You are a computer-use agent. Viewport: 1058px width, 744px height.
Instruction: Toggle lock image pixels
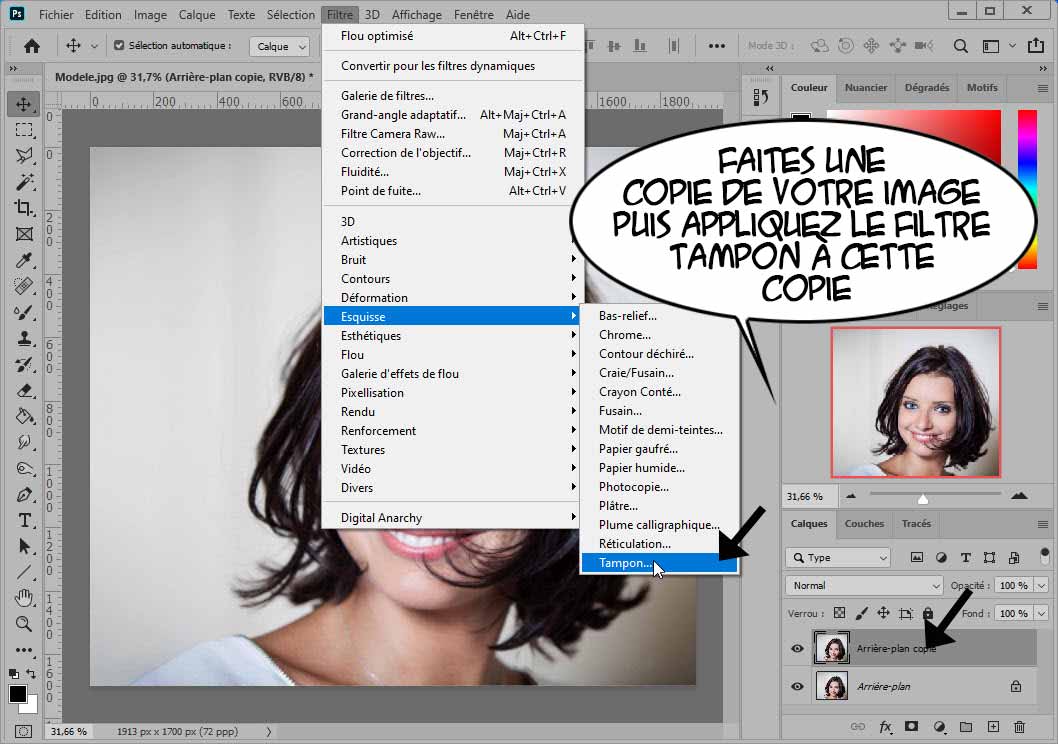pos(862,613)
